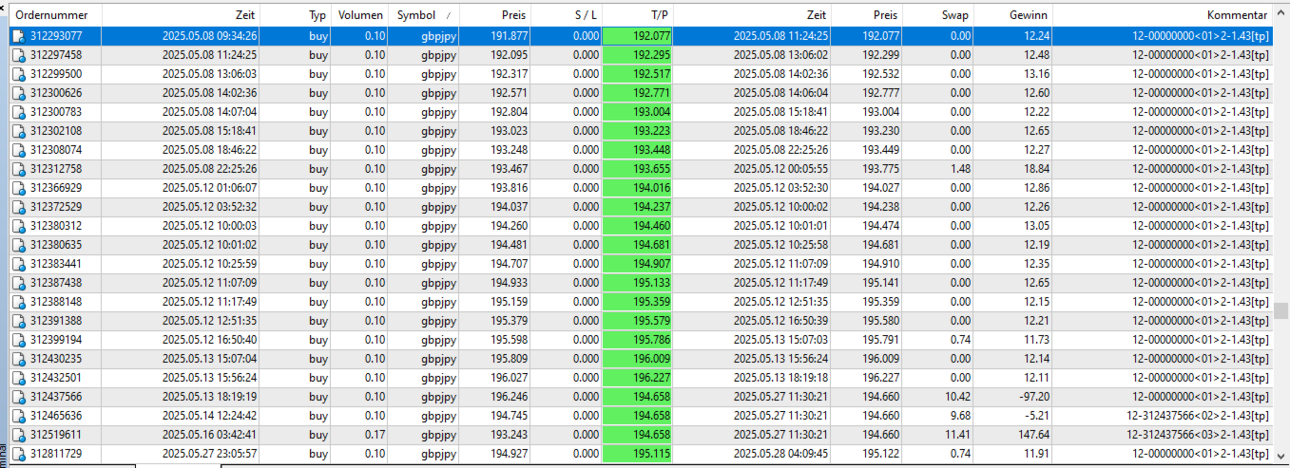Select the profit value 13.16
Screen dimensions: 1290x468
[x=1036, y=73]
